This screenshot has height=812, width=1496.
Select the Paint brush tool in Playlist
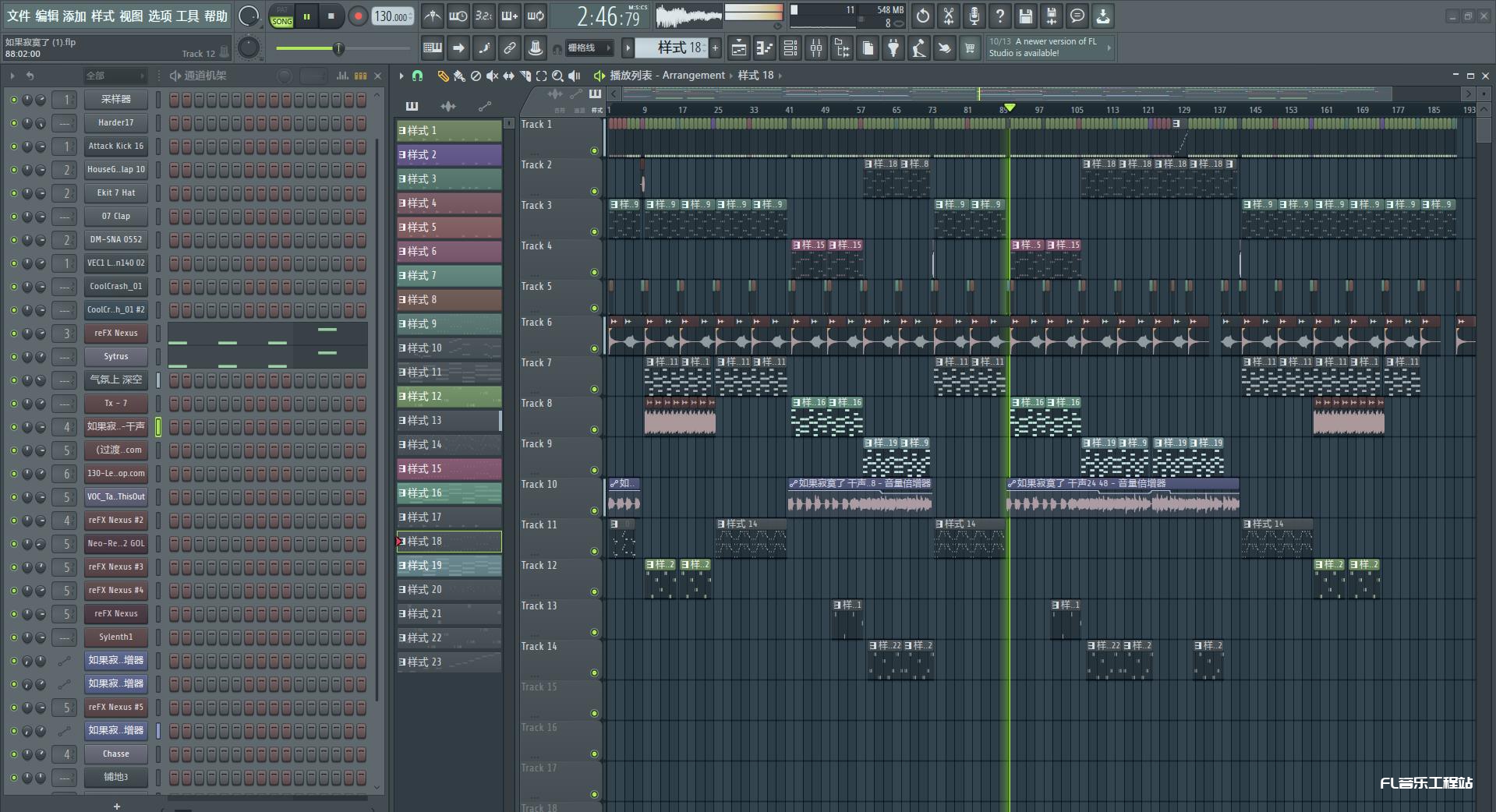coord(459,76)
